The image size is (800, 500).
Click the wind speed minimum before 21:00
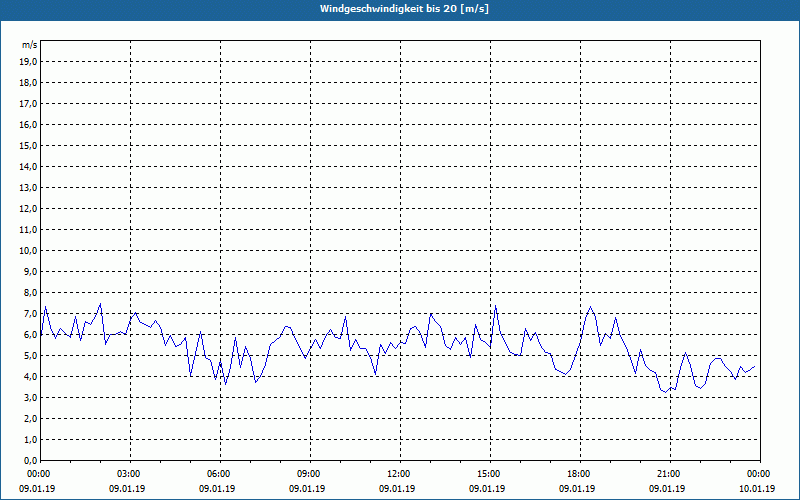[665, 392]
